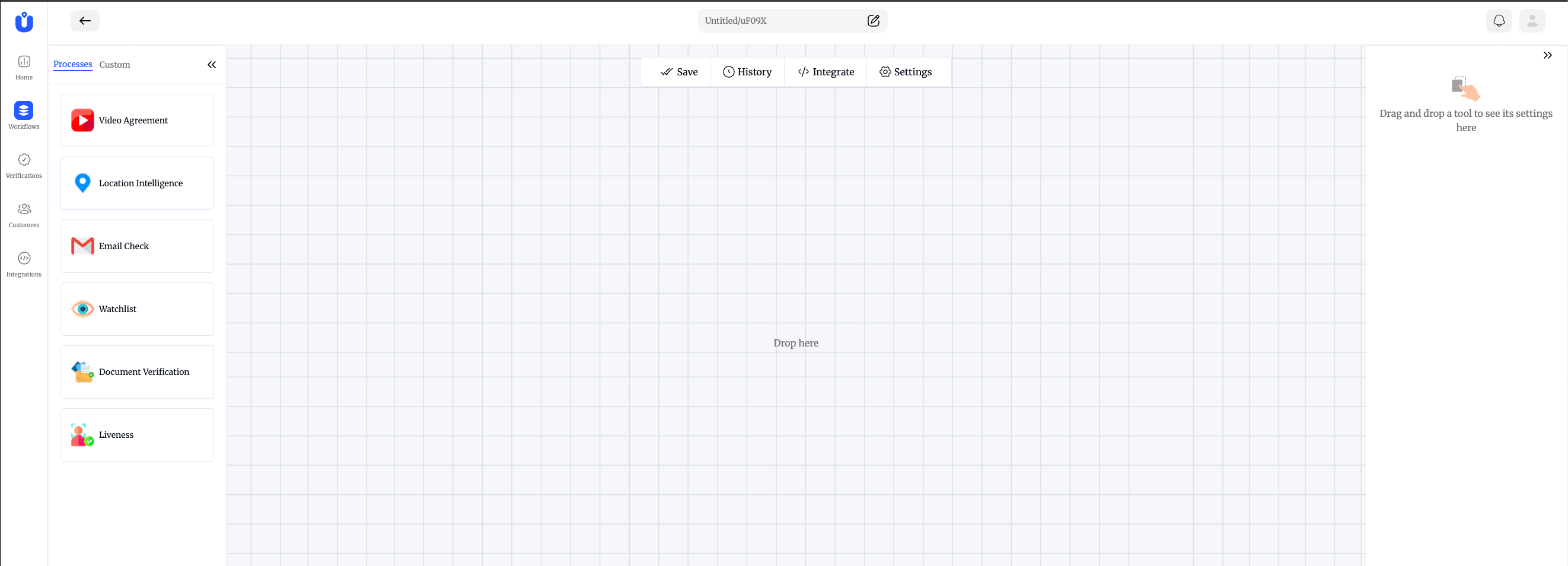Select the Watchlist label
The height and width of the screenshot is (566, 1568).
tap(117, 309)
